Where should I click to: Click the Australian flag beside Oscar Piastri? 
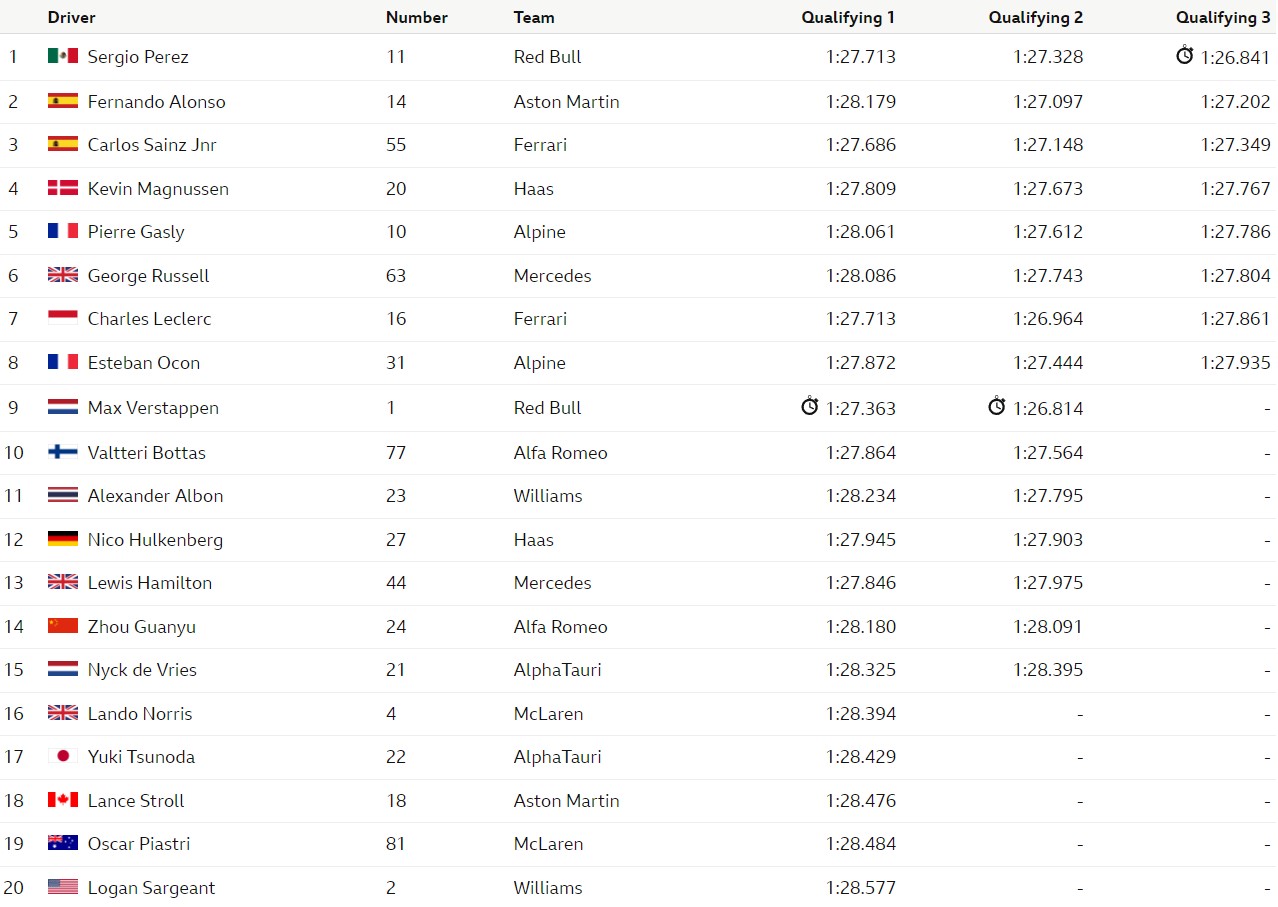click(x=63, y=843)
